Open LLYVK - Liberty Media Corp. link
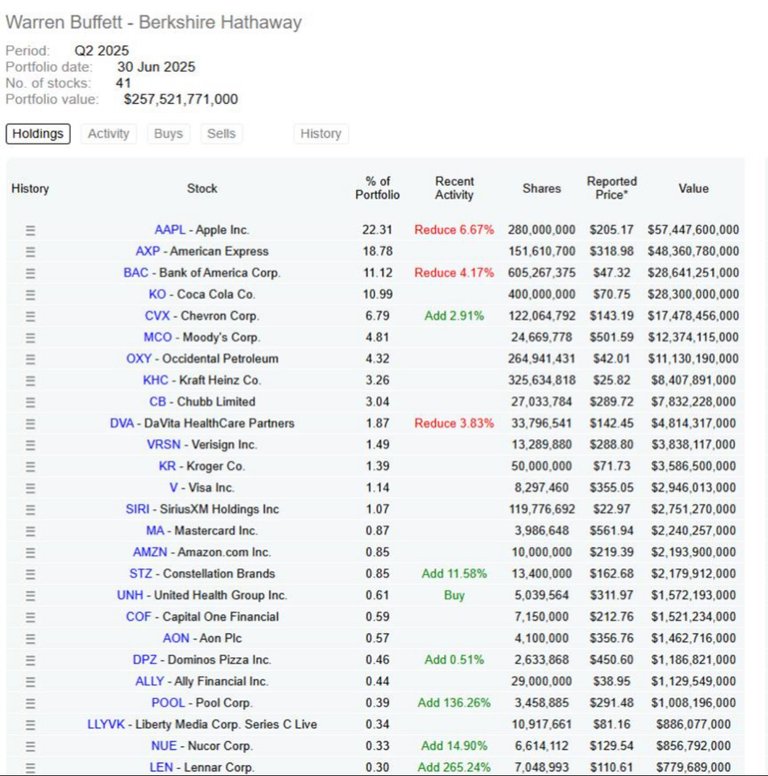The image size is (768, 776). [202, 724]
